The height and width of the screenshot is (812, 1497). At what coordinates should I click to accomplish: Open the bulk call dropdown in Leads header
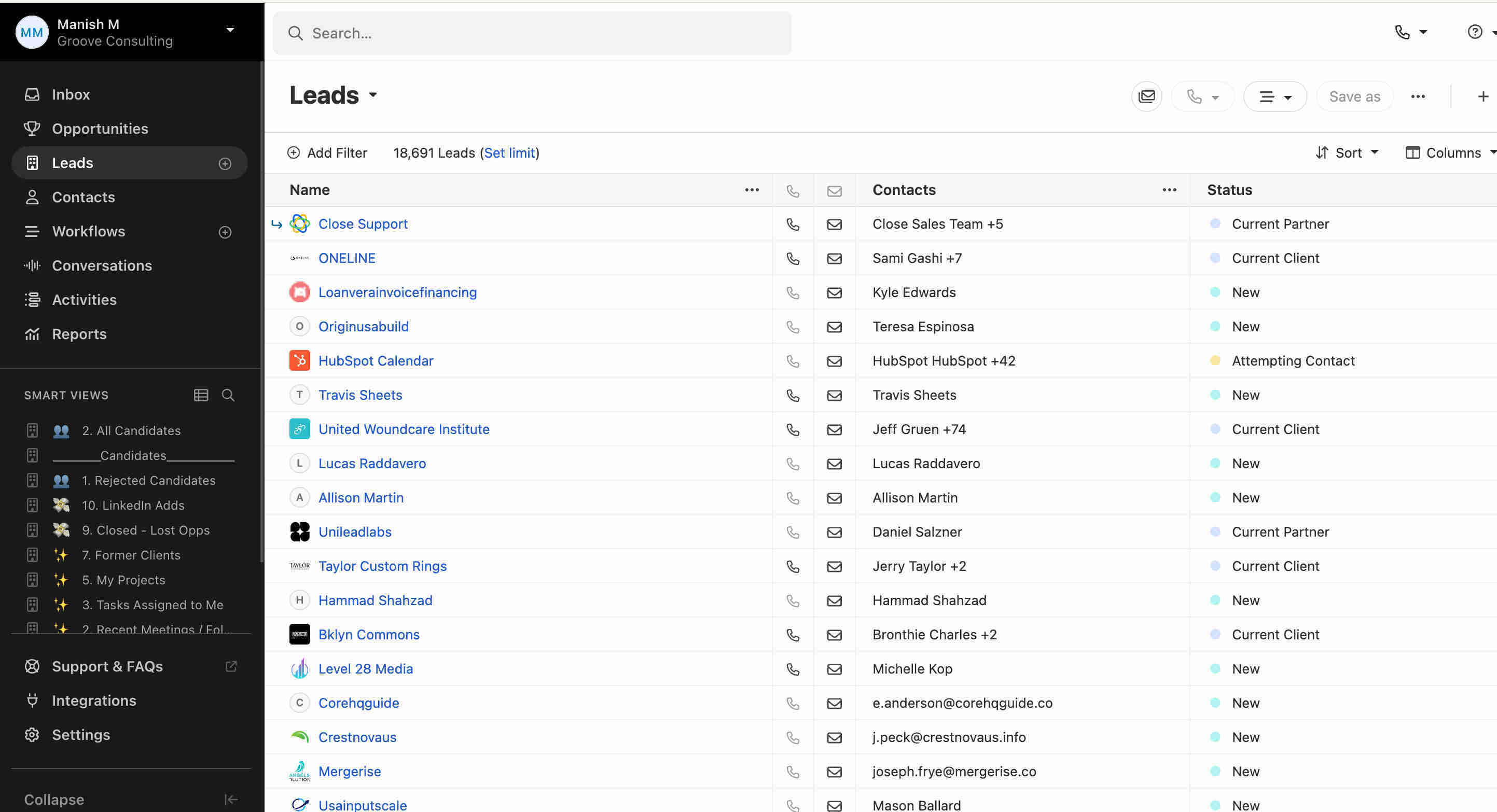pos(1202,96)
